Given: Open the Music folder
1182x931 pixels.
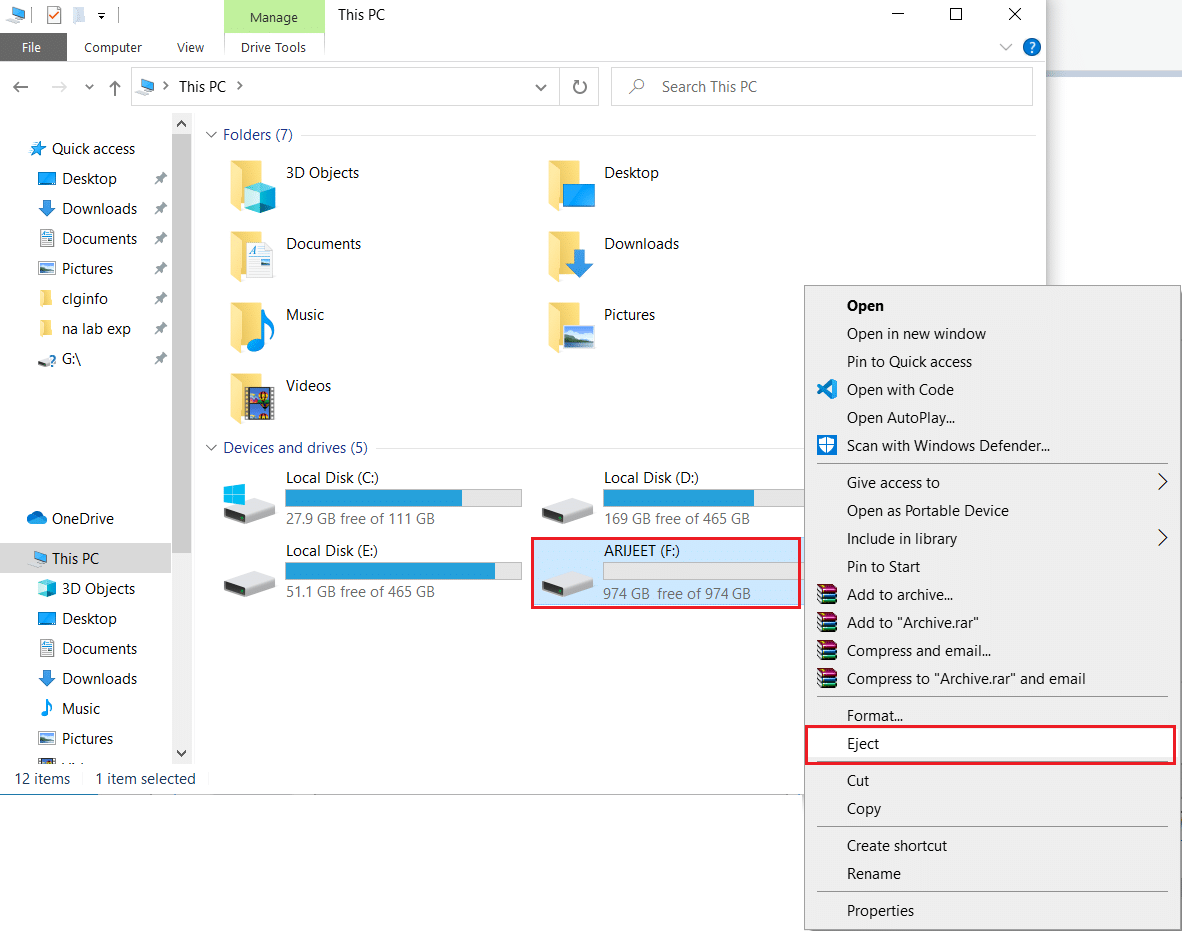Looking at the screenshot, I should point(304,314).
